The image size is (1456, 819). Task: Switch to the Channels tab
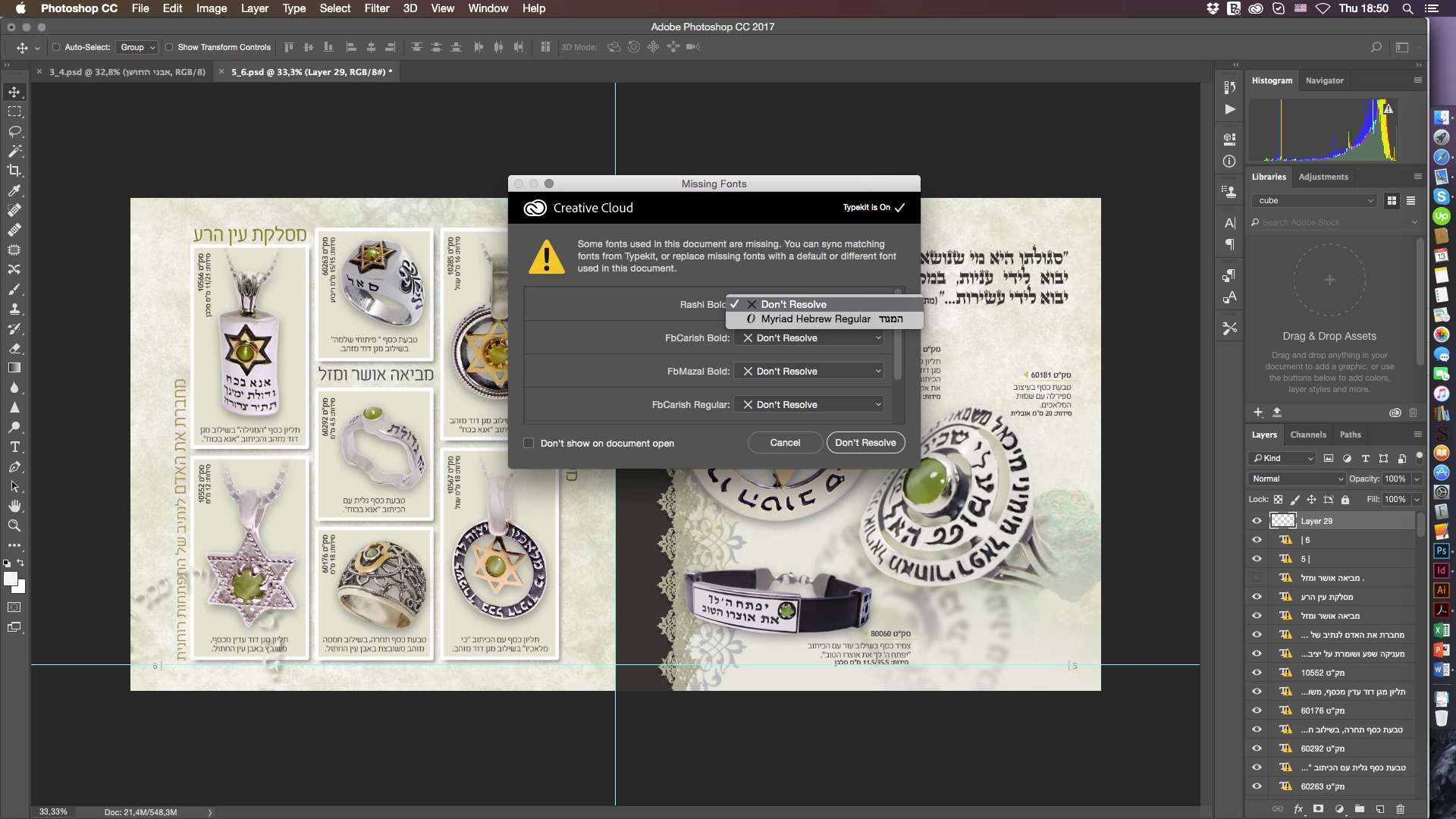(x=1308, y=435)
